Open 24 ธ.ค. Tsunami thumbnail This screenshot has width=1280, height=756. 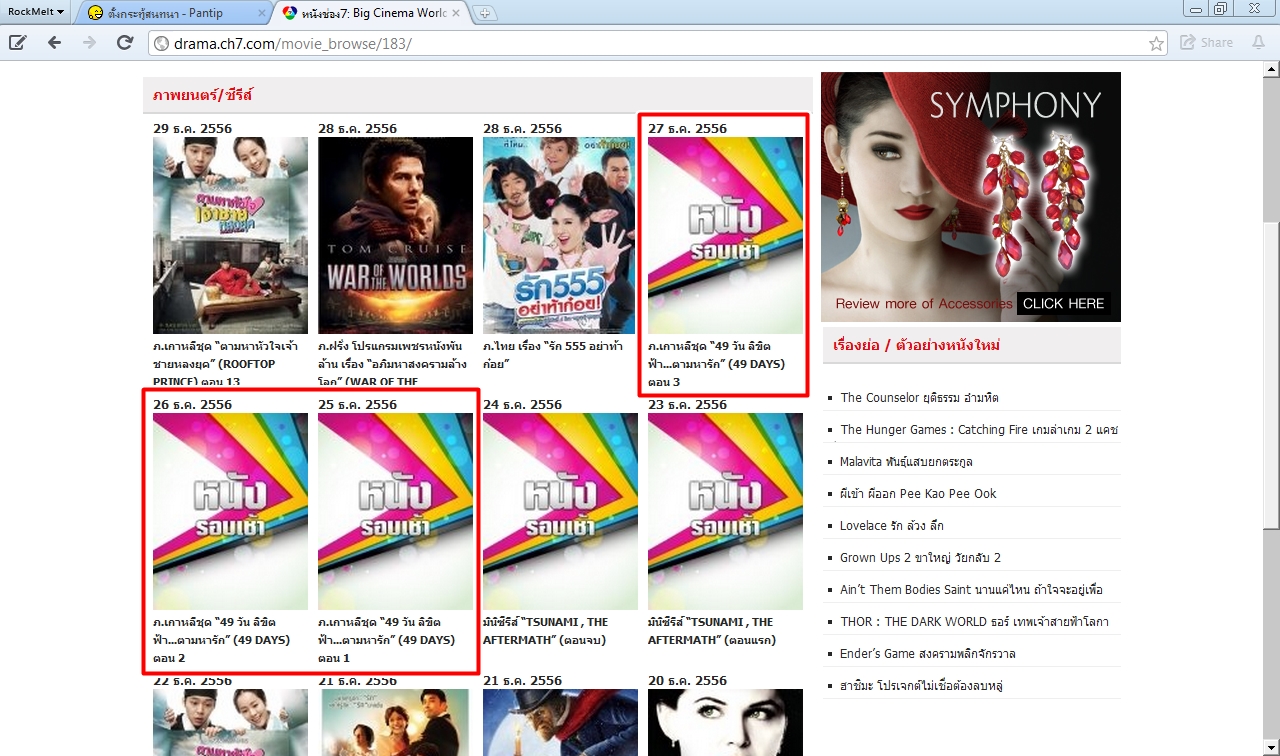(560, 511)
